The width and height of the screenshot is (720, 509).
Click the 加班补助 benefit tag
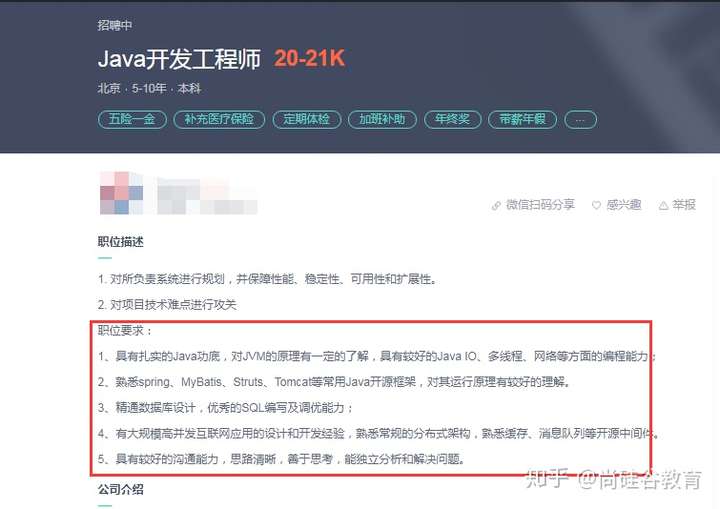[382, 120]
